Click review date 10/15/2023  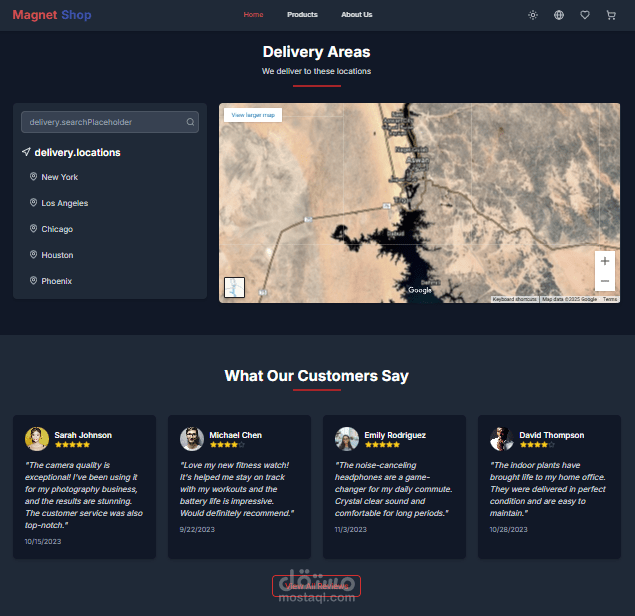pos(43,541)
